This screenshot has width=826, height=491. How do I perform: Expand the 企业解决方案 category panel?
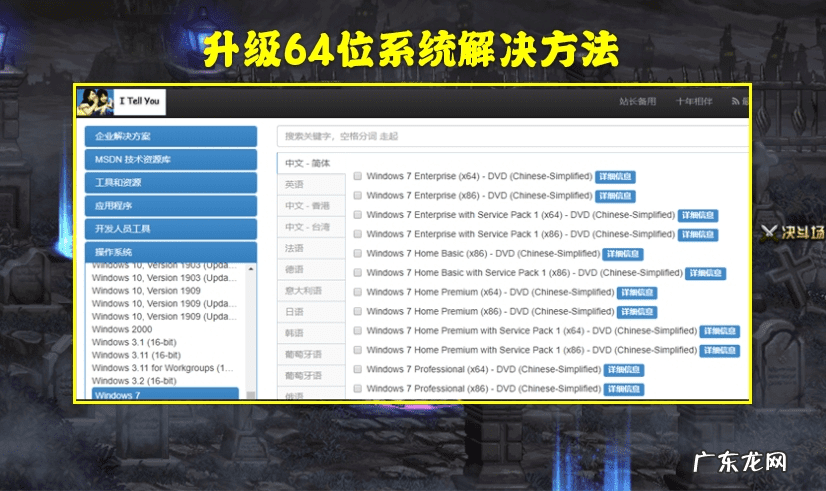pyautogui.click(x=171, y=137)
